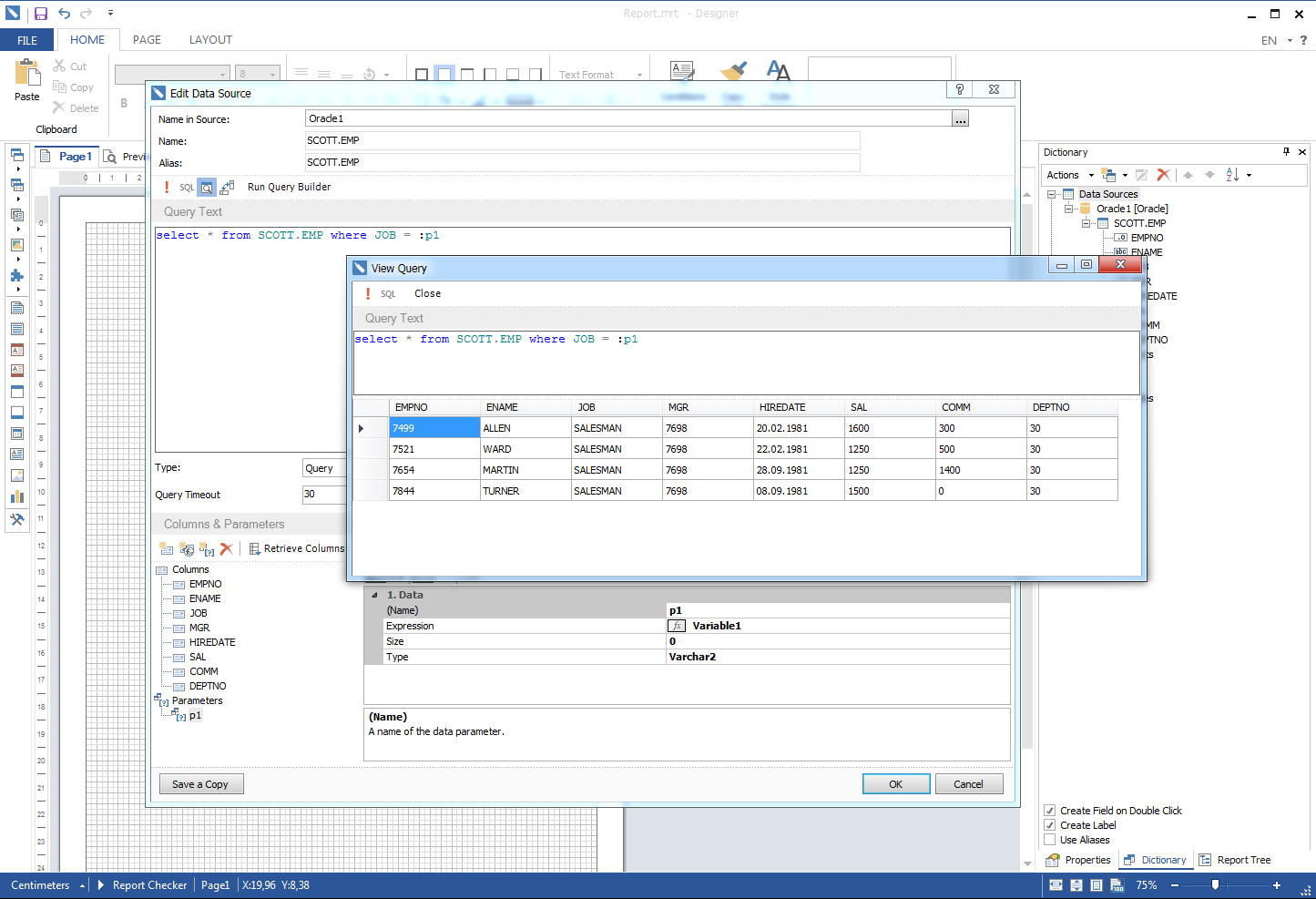The image size is (1316, 899).
Task: Click the help question mark in Edit Data Source
Action: [x=959, y=89]
